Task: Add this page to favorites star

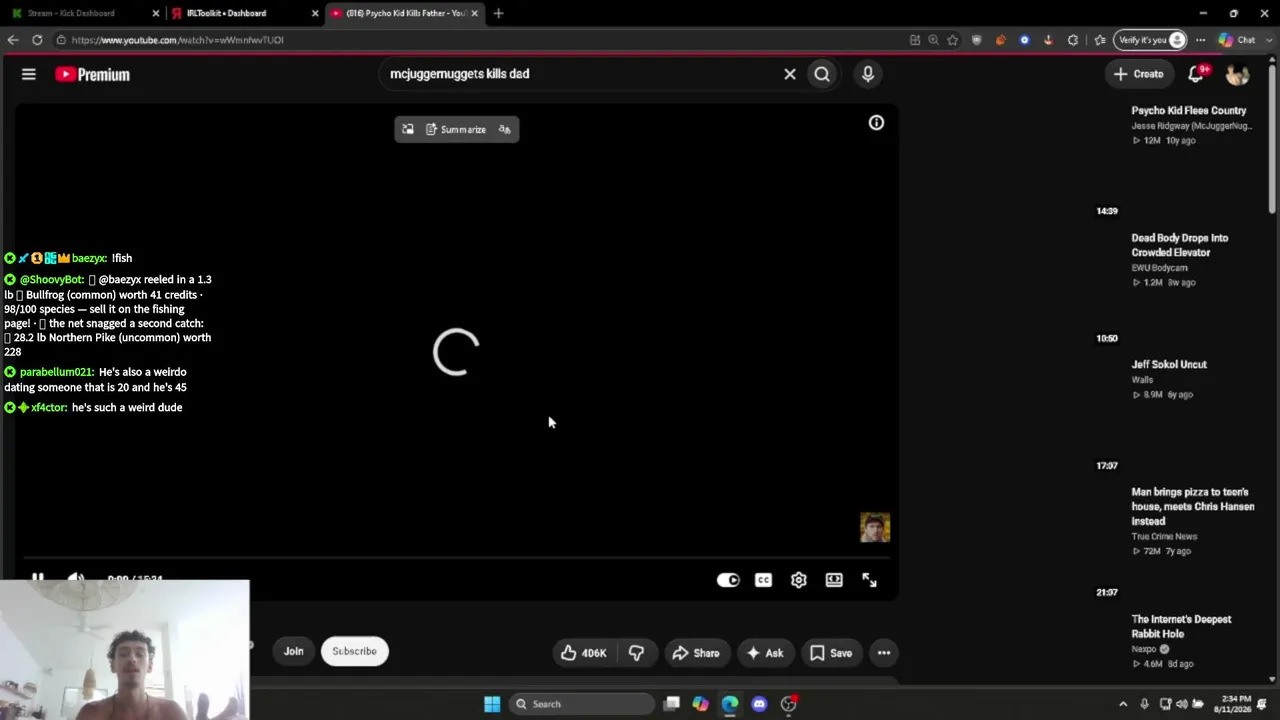Action: pos(953,40)
